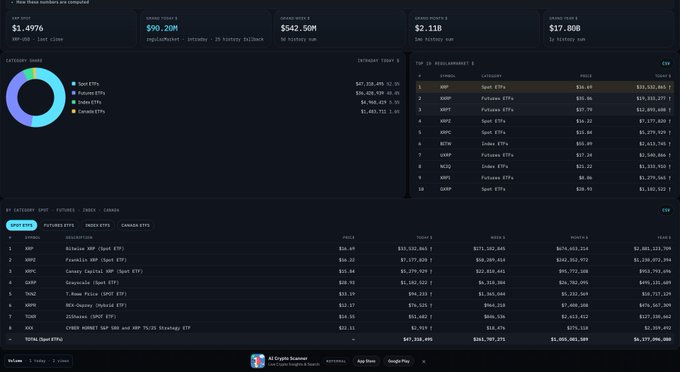
Task: Click Grayscale (Spot ETF) description
Action: pos(92,282)
